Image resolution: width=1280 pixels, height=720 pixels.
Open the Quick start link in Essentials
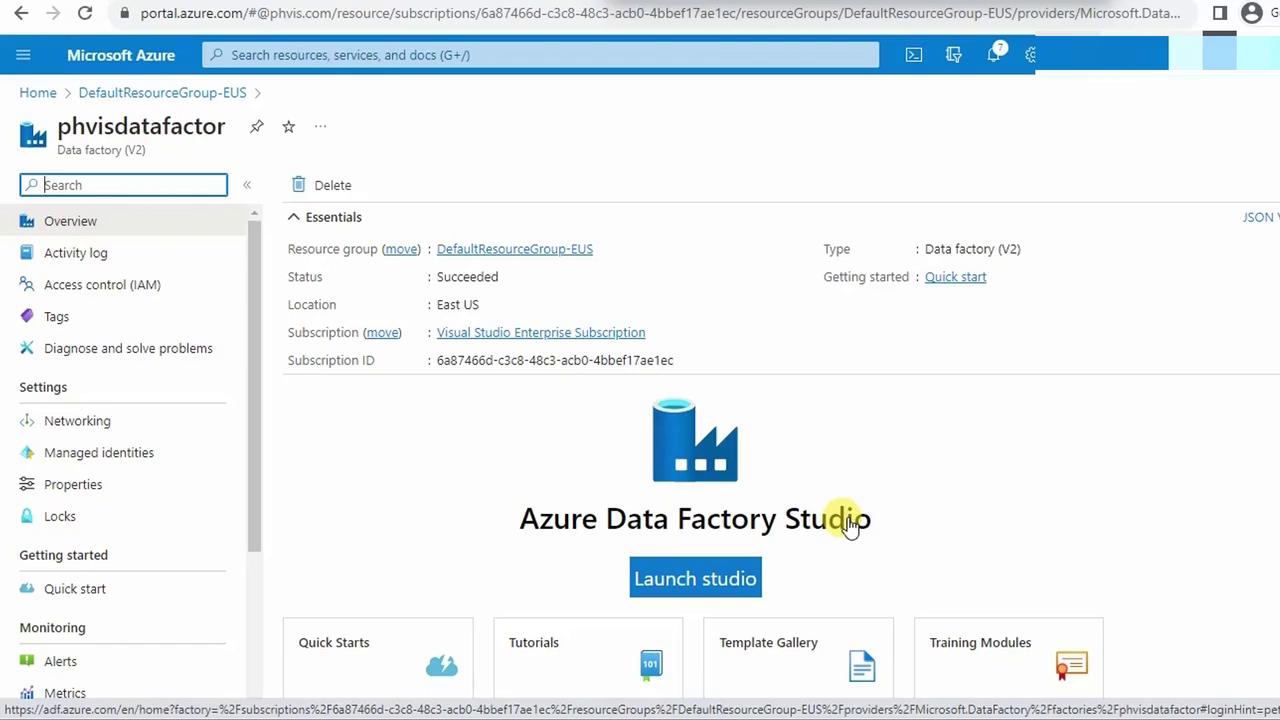956,277
